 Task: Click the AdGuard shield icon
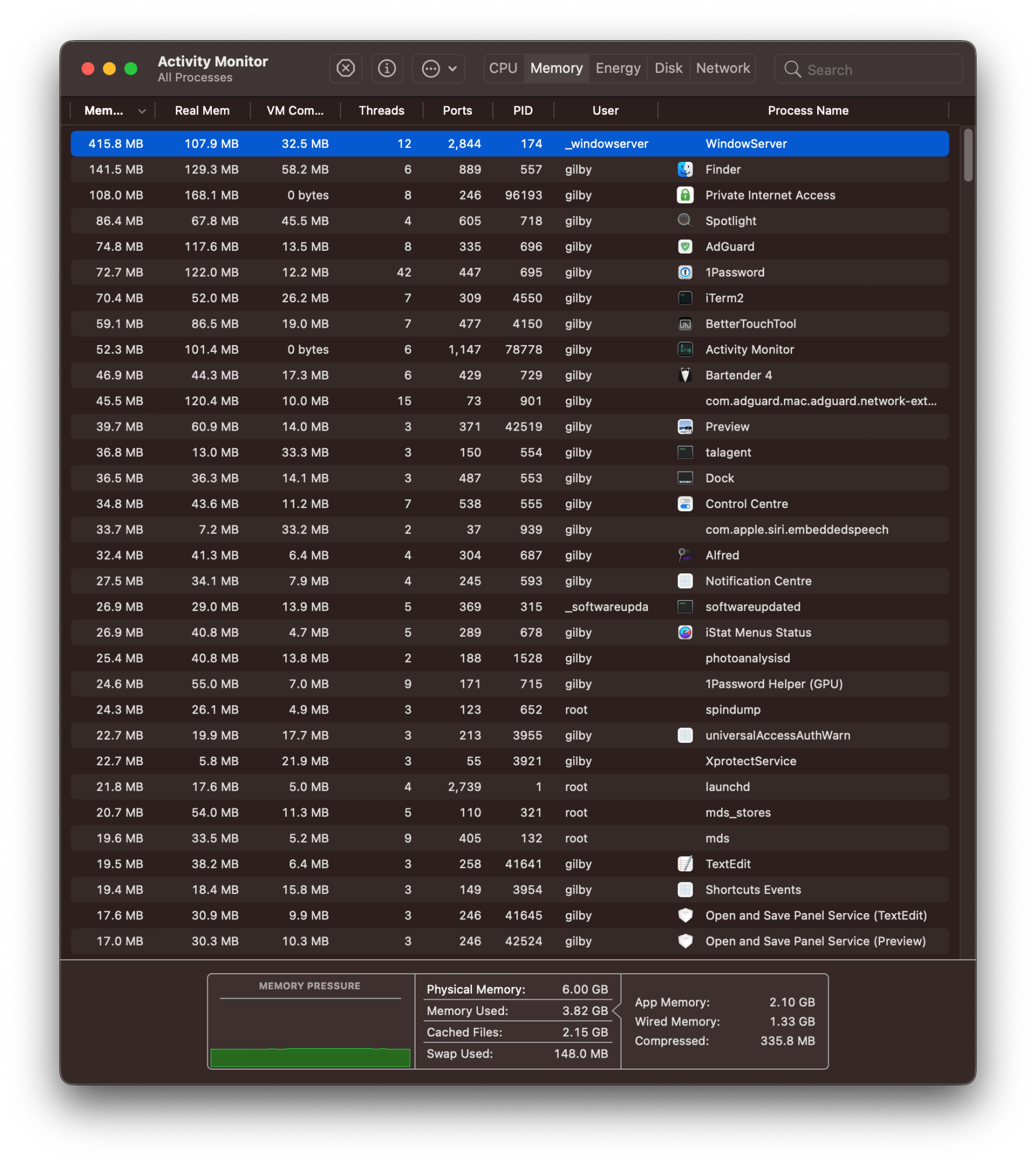685,246
